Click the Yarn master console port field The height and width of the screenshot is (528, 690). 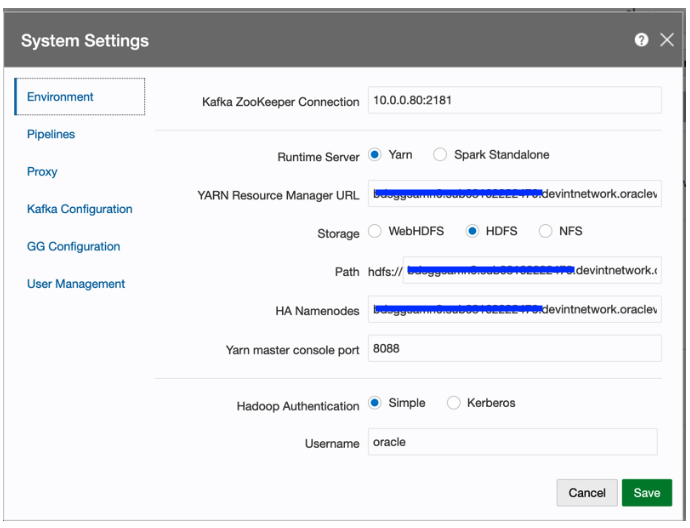514,349
